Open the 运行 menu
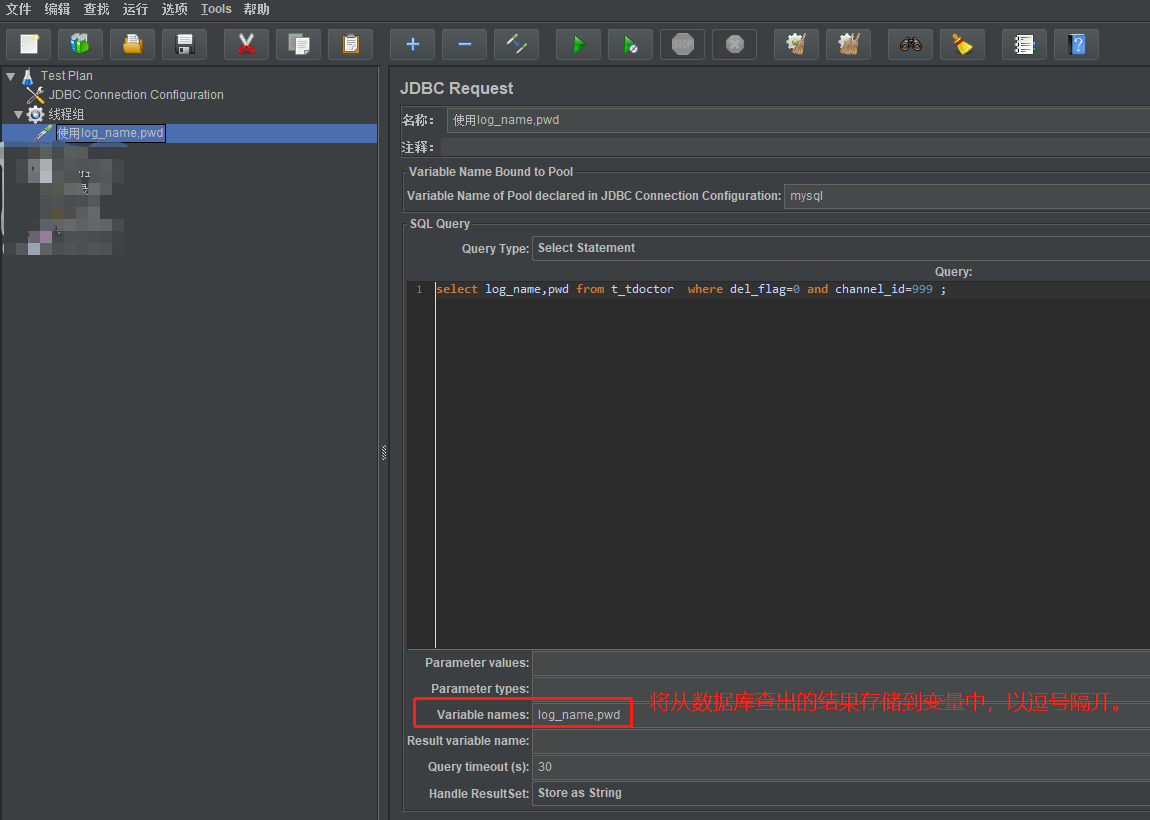 [x=135, y=9]
